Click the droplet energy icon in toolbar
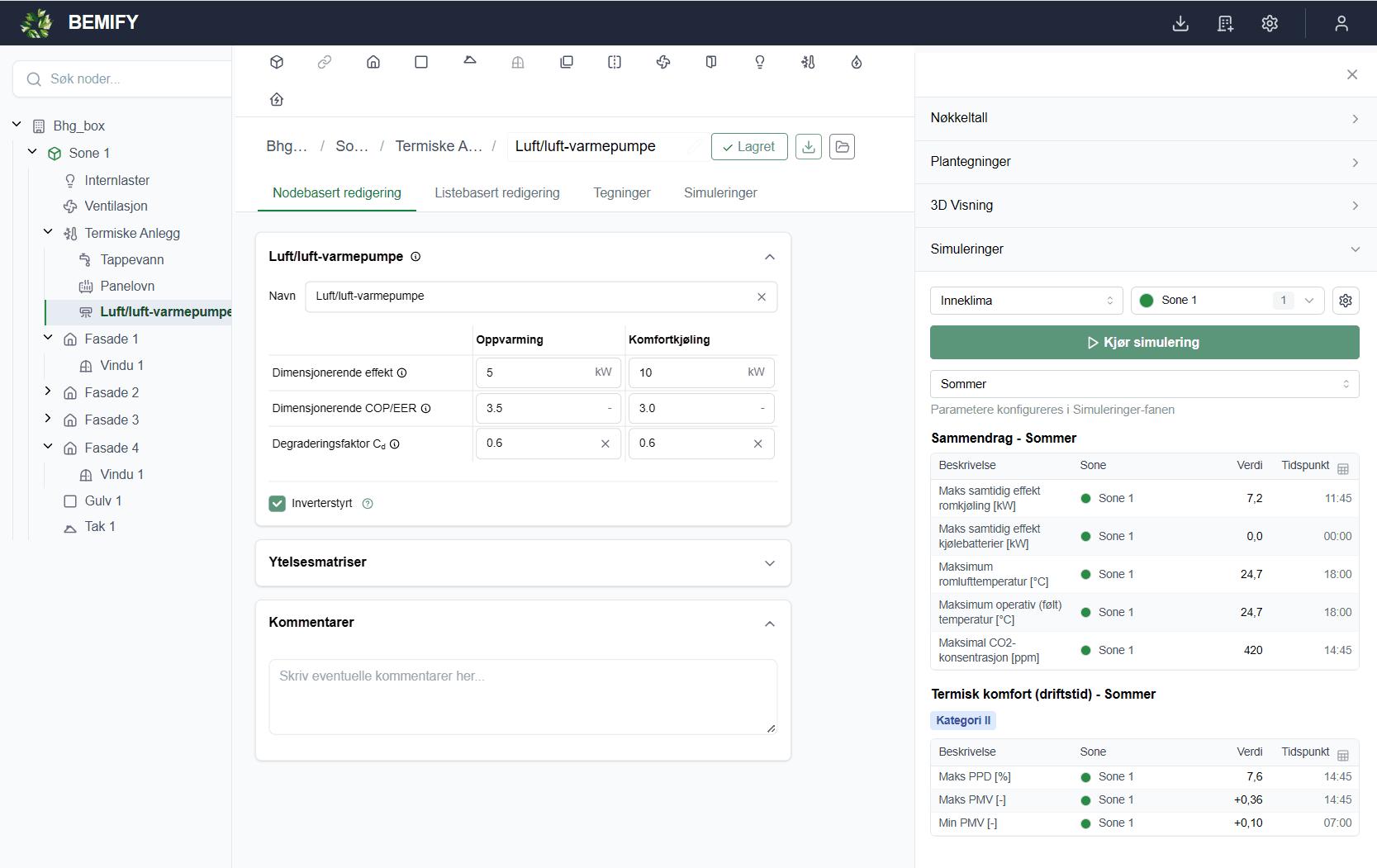 (x=857, y=62)
